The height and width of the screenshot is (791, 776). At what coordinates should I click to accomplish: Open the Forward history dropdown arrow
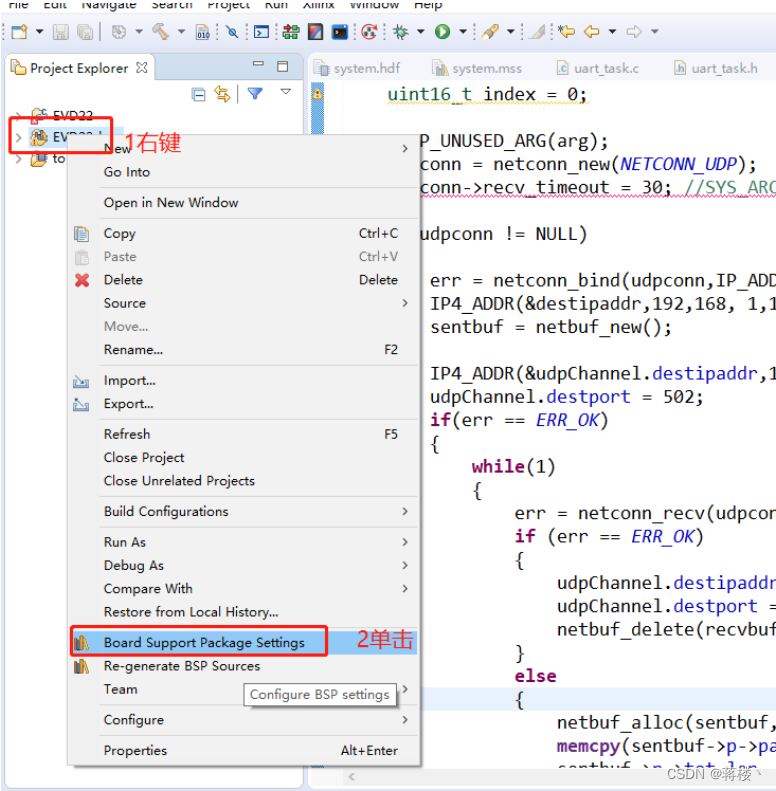[654, 32]
